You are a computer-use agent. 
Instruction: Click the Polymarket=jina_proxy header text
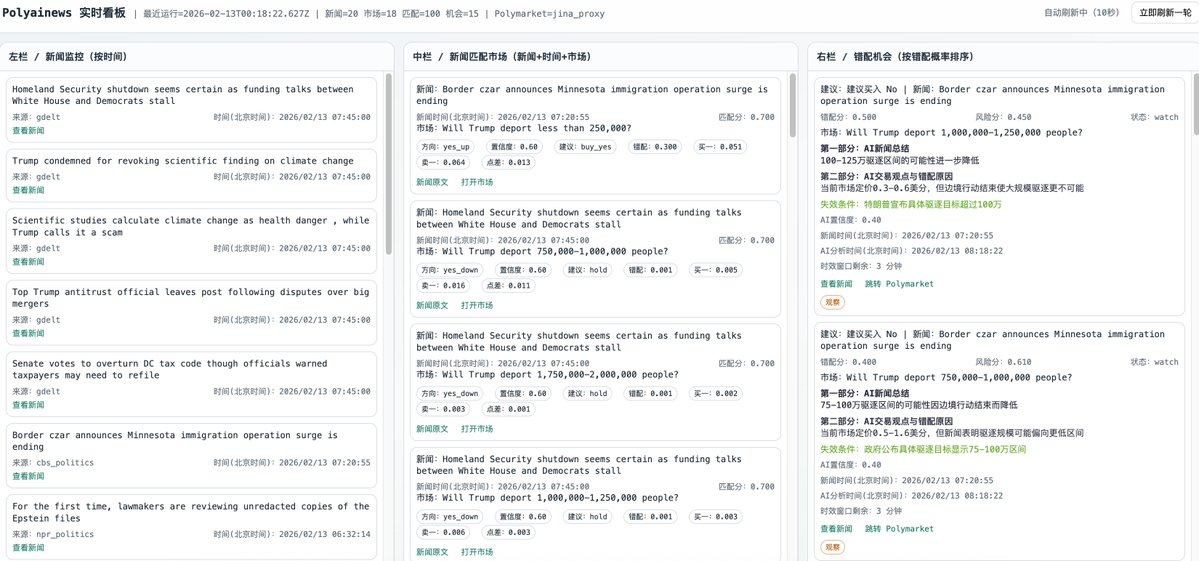coord(550,14)
